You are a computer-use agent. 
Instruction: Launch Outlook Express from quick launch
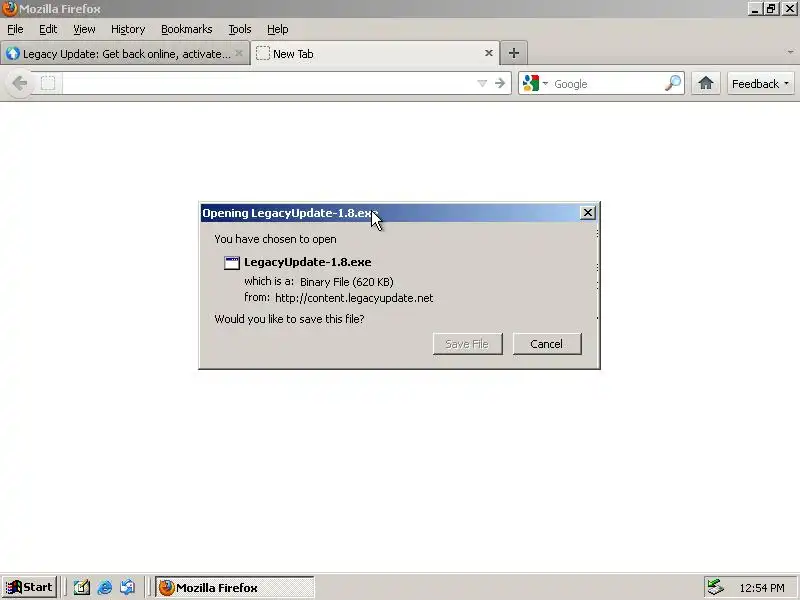pyautogui.click(x=128, y=587)
